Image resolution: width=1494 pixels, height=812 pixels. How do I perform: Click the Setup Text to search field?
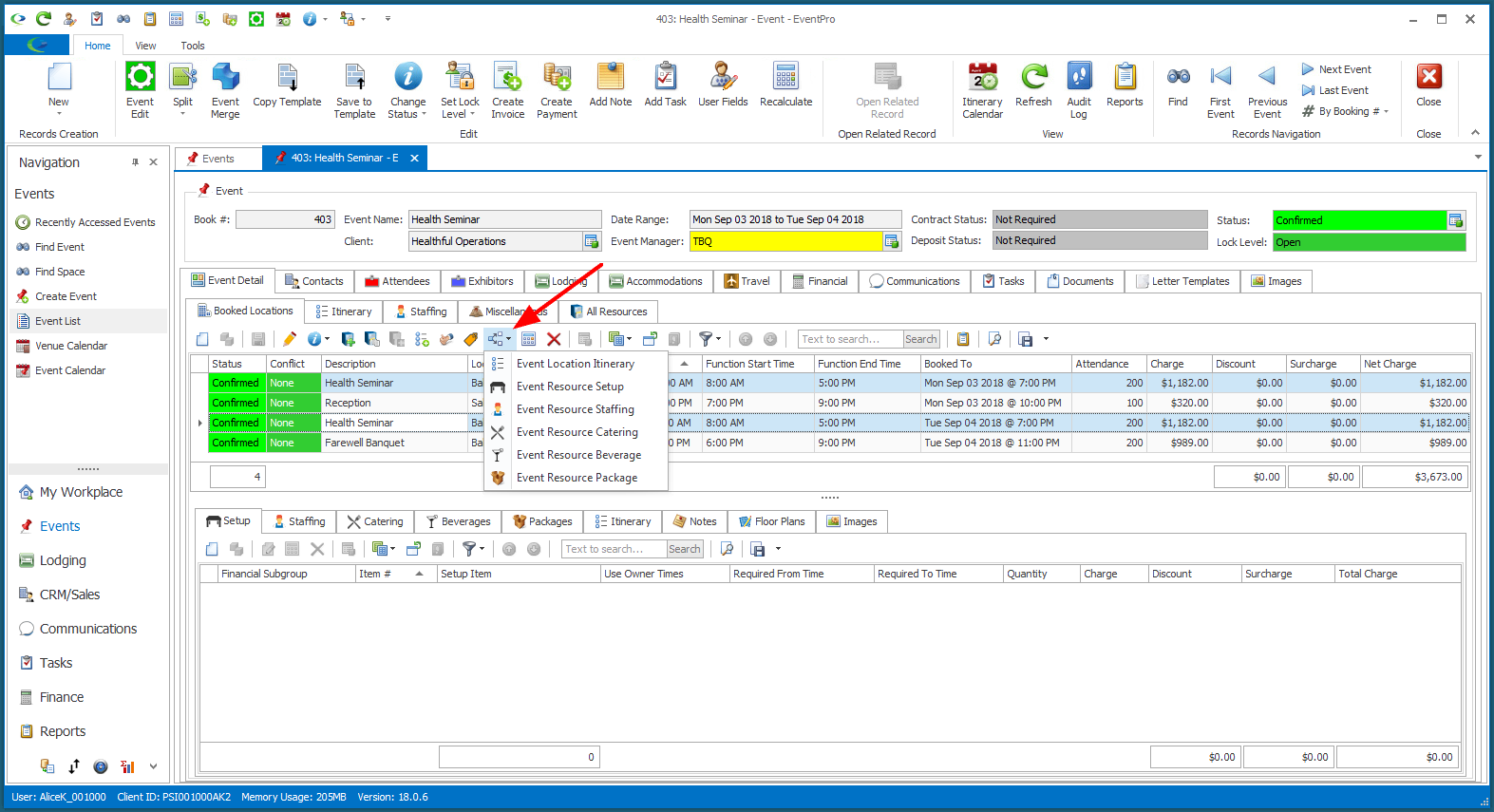(x=614, y=549)
